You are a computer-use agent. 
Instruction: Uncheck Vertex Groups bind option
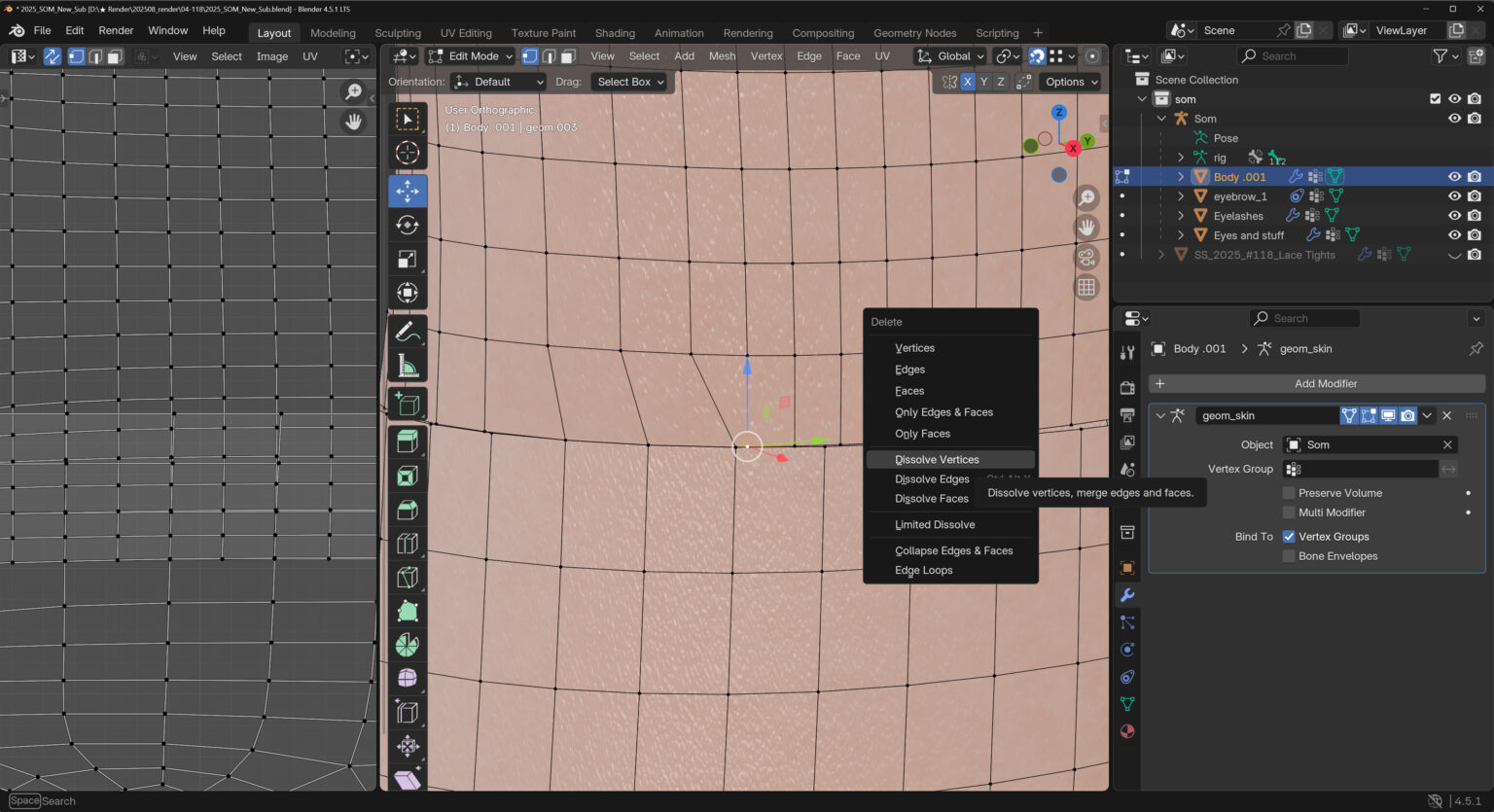(1289, 537)
